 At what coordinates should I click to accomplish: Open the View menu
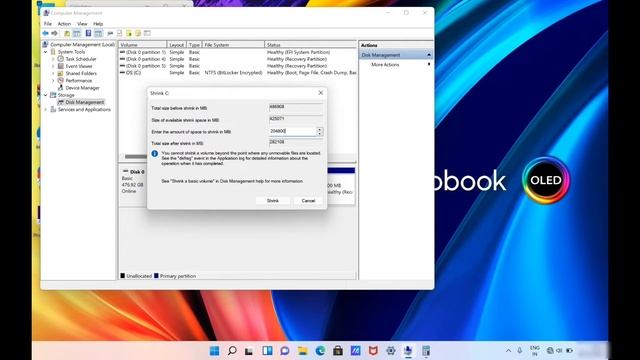coord(82,24)
